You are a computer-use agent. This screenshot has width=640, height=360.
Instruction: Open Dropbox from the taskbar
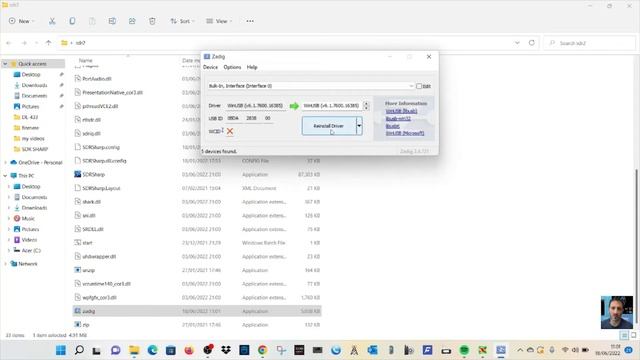point(226,350)
